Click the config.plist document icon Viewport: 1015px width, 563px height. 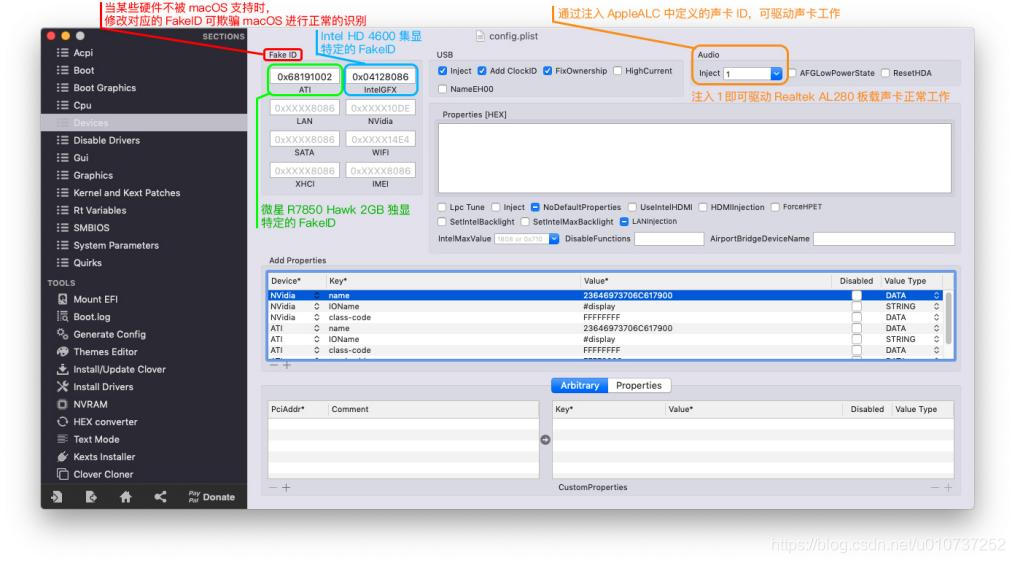coord(480,36)
